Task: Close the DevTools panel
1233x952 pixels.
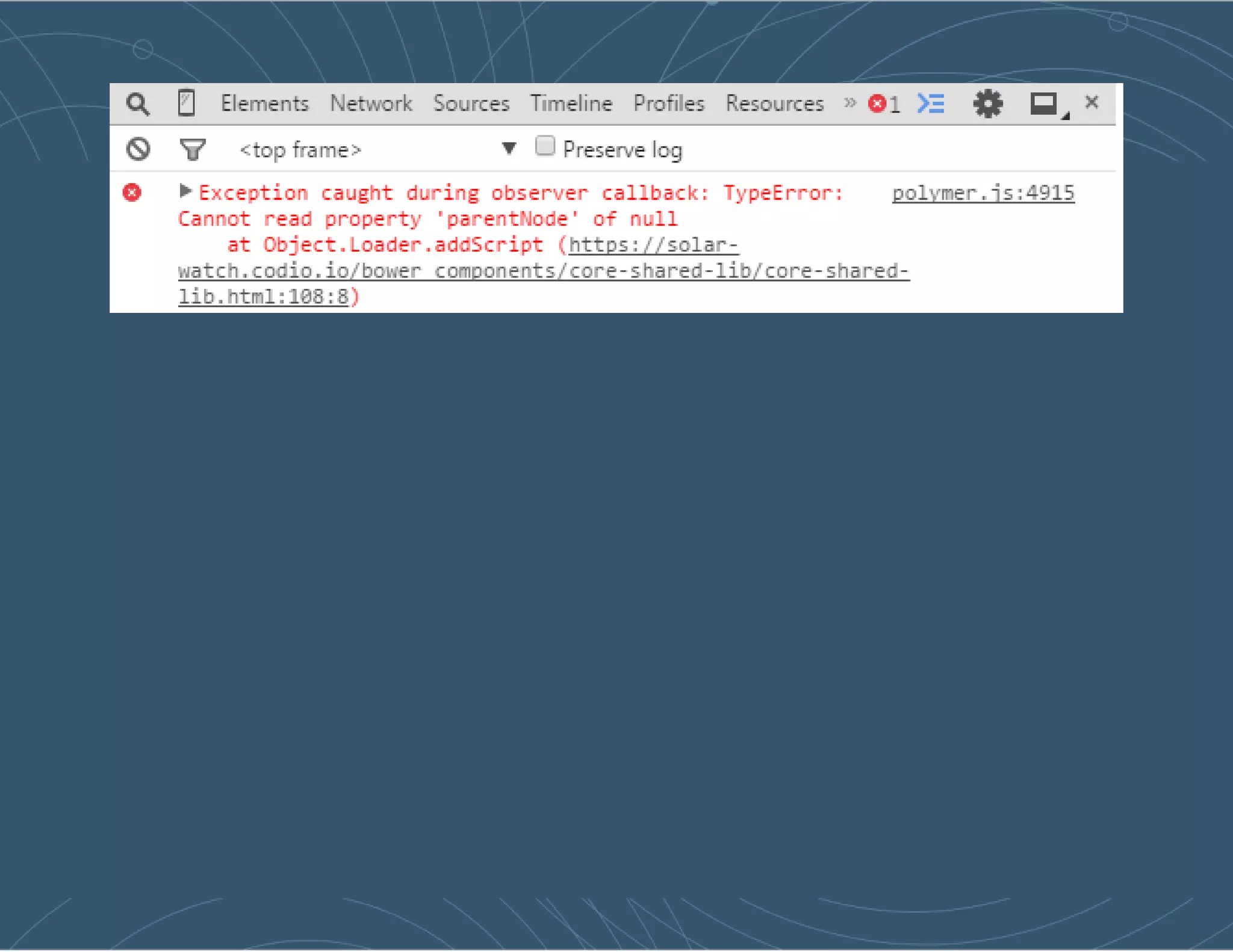Action: 1092,102
